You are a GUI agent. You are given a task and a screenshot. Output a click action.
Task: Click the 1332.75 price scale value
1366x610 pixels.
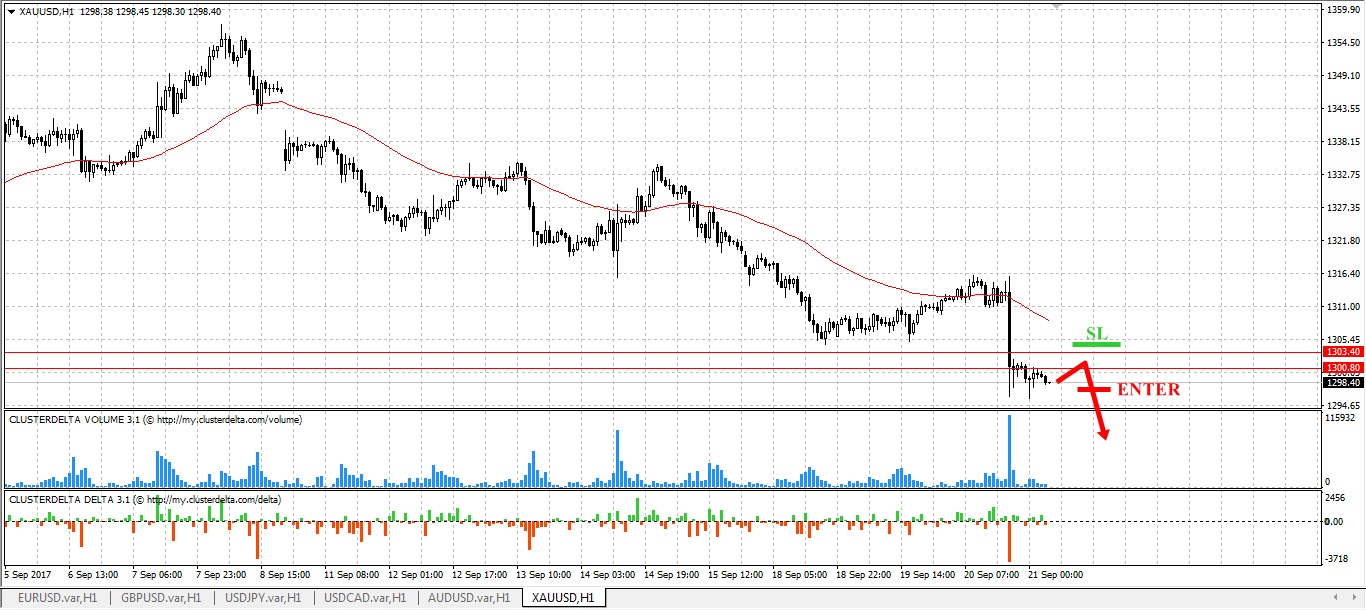(1343, 174)
